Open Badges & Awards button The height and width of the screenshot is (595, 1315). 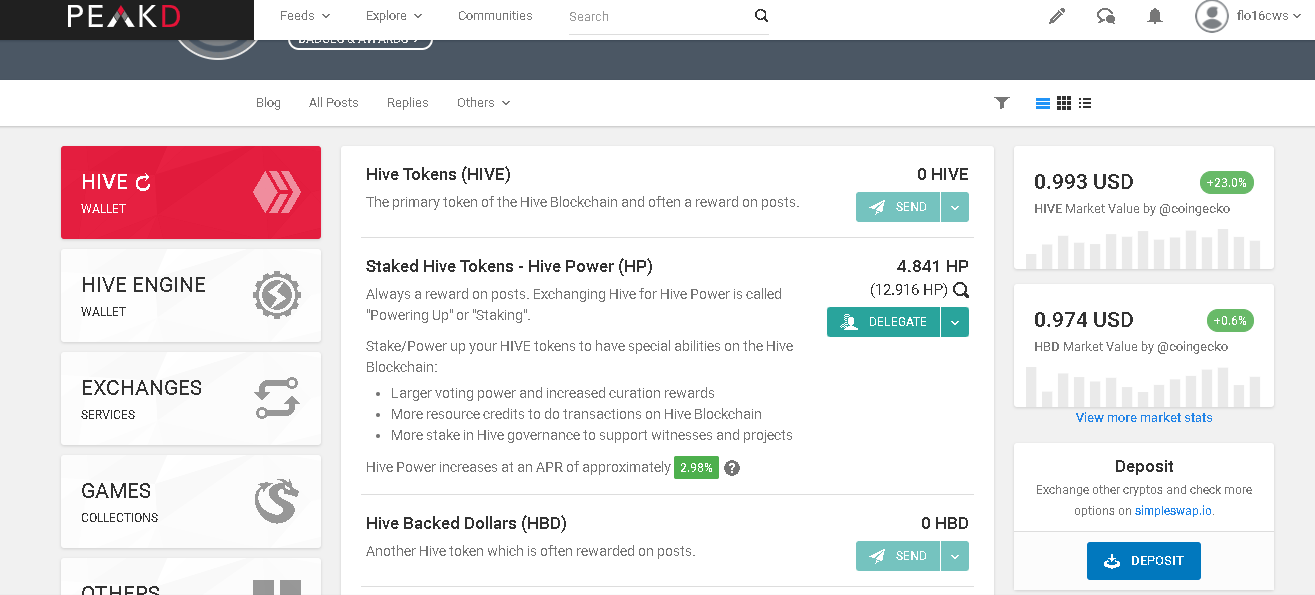click(x=360, y=41)
